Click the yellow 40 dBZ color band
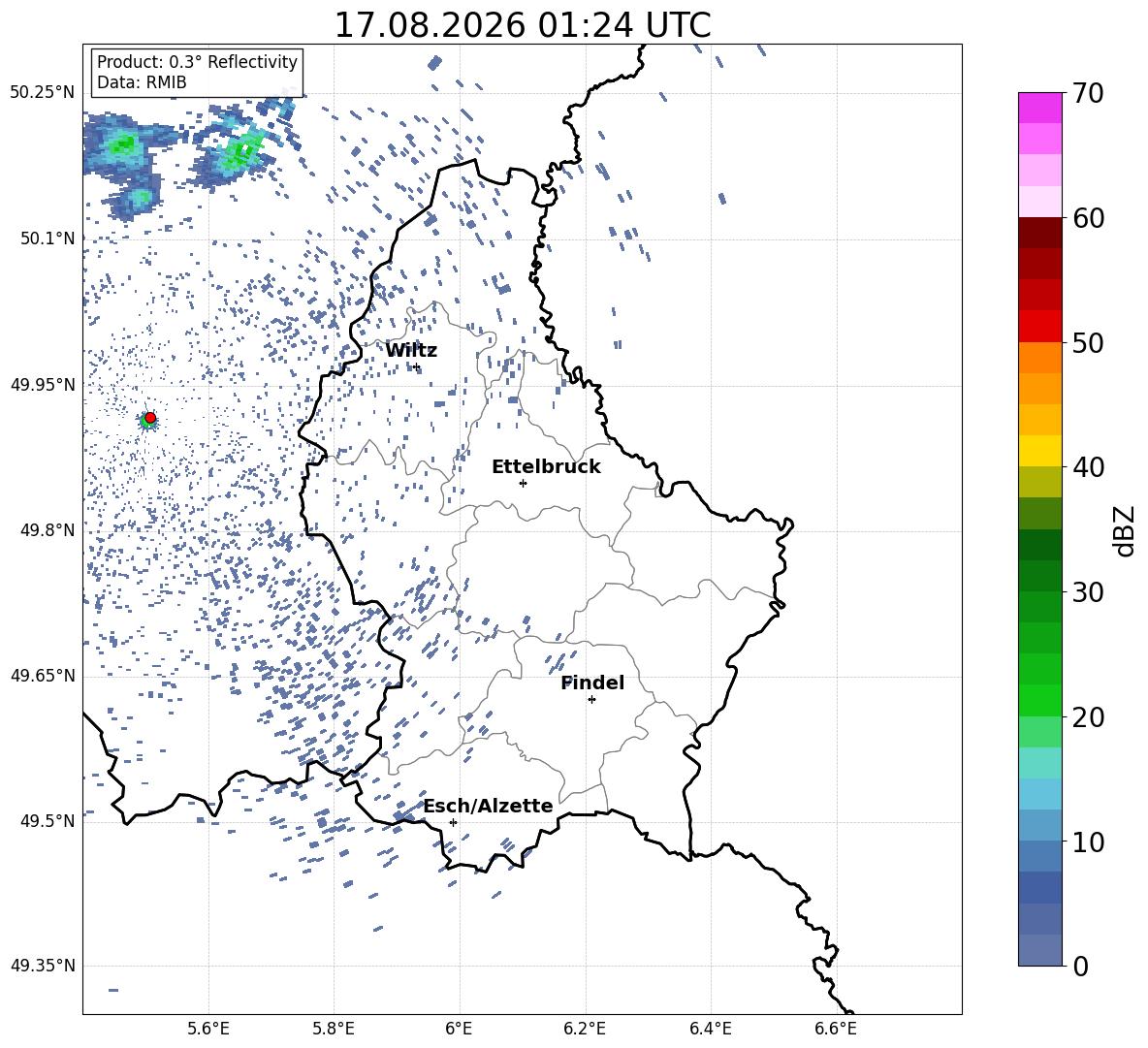The width and height of the screenshot is (1148, 1048). coord(1039,451)
